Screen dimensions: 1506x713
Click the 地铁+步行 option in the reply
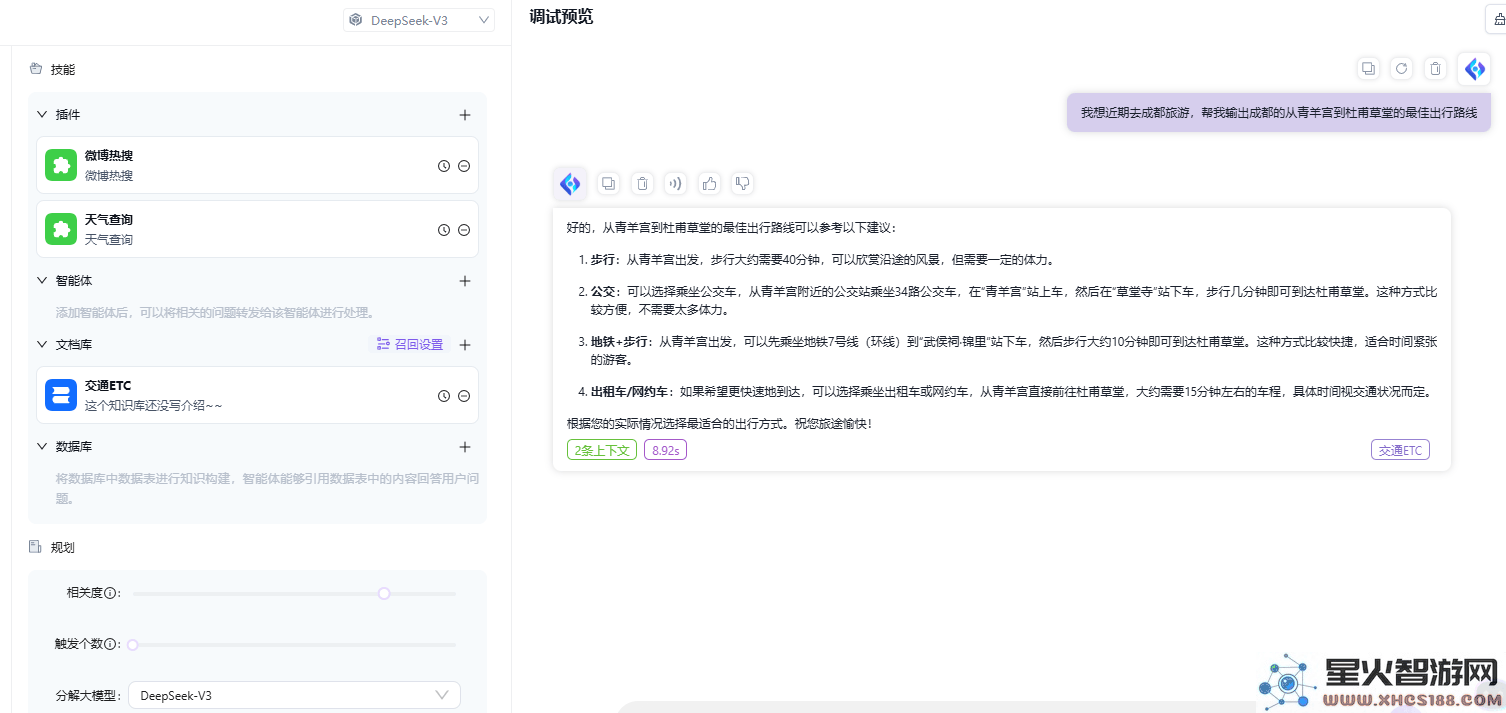(x=620, y=342)
